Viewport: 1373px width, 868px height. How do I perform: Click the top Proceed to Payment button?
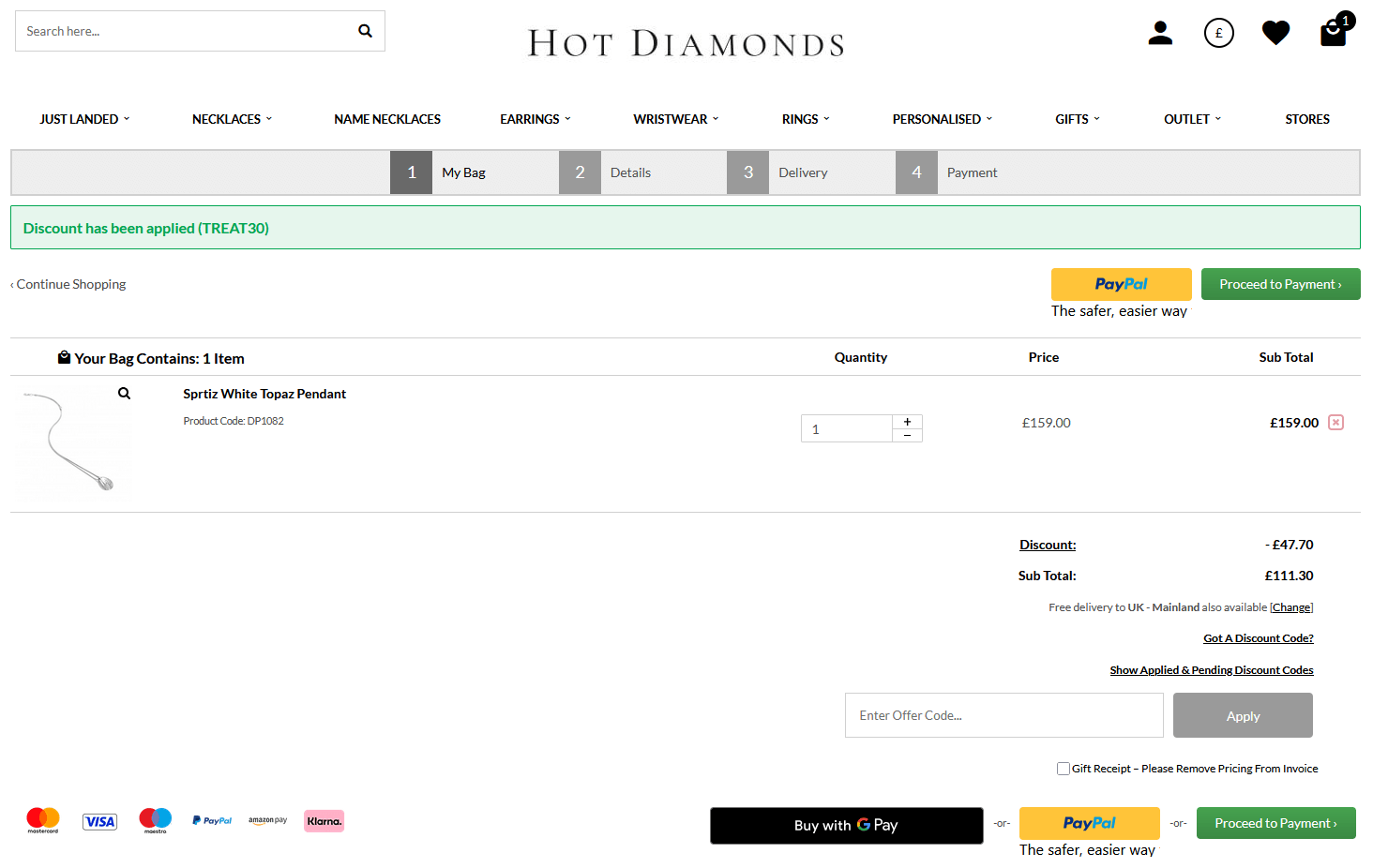[x=1280, y=284]
